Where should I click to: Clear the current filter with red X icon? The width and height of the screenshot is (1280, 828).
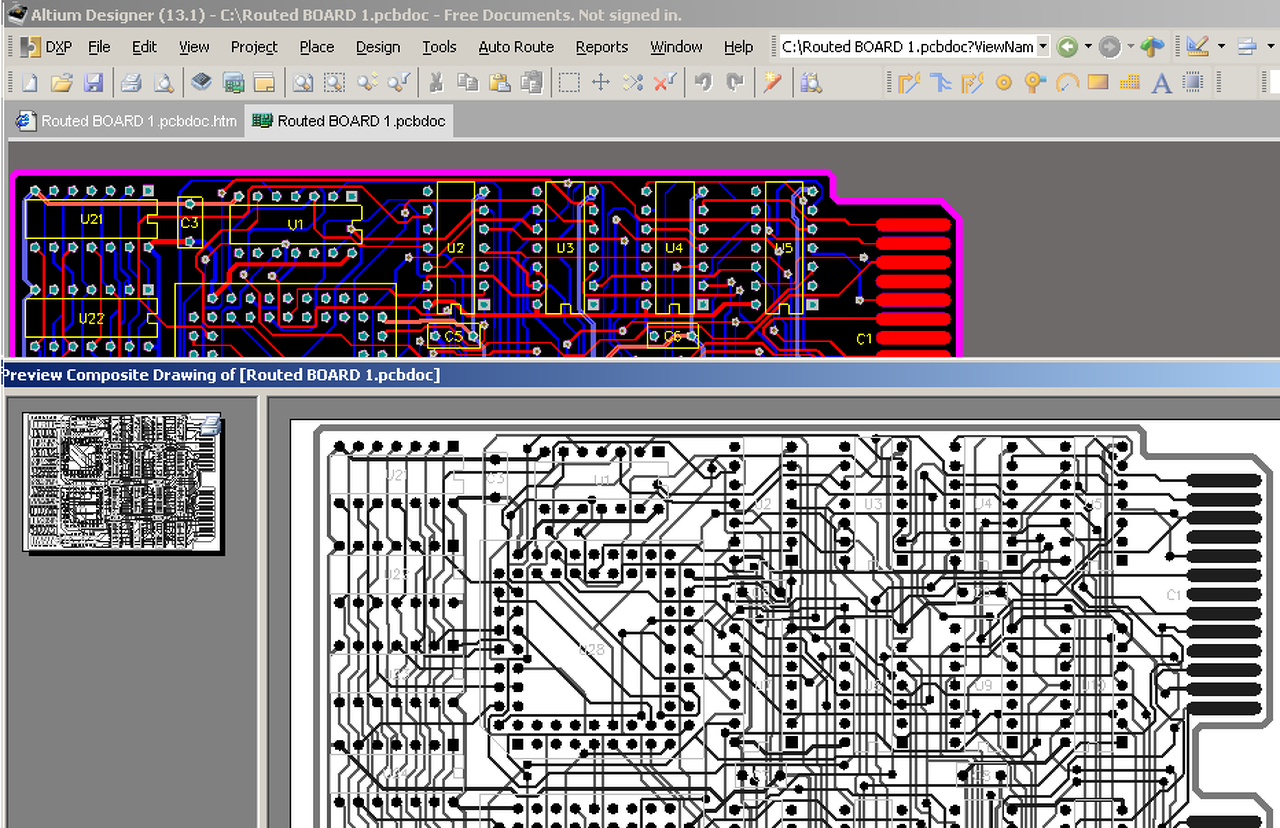[665, 82]
